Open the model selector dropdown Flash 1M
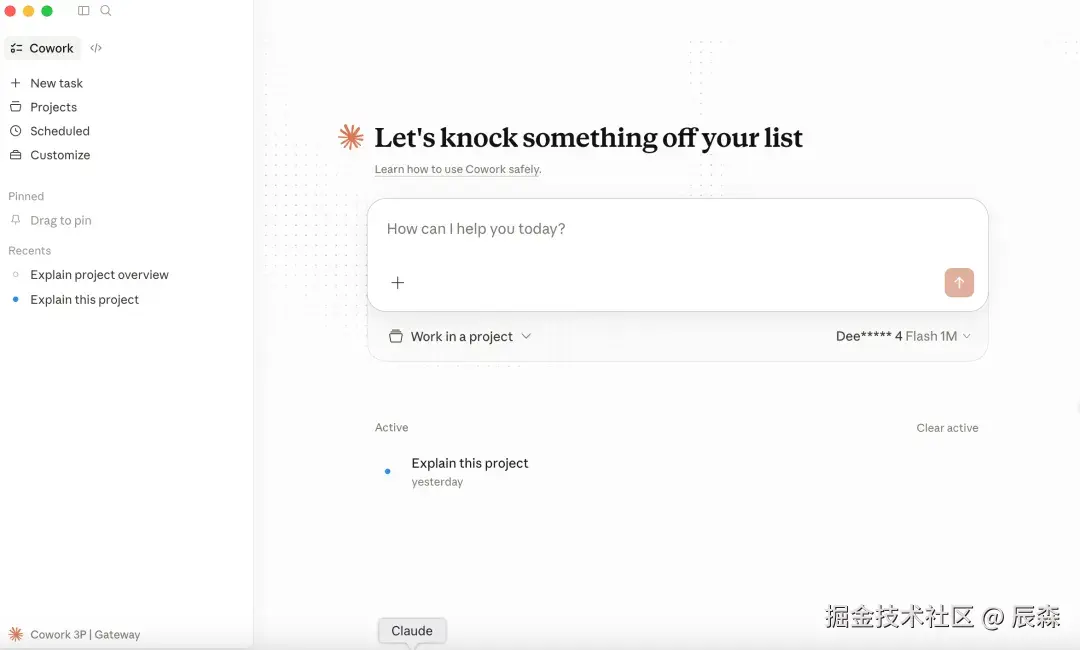The image size is (1080, 650). click(x=903, y=336)
